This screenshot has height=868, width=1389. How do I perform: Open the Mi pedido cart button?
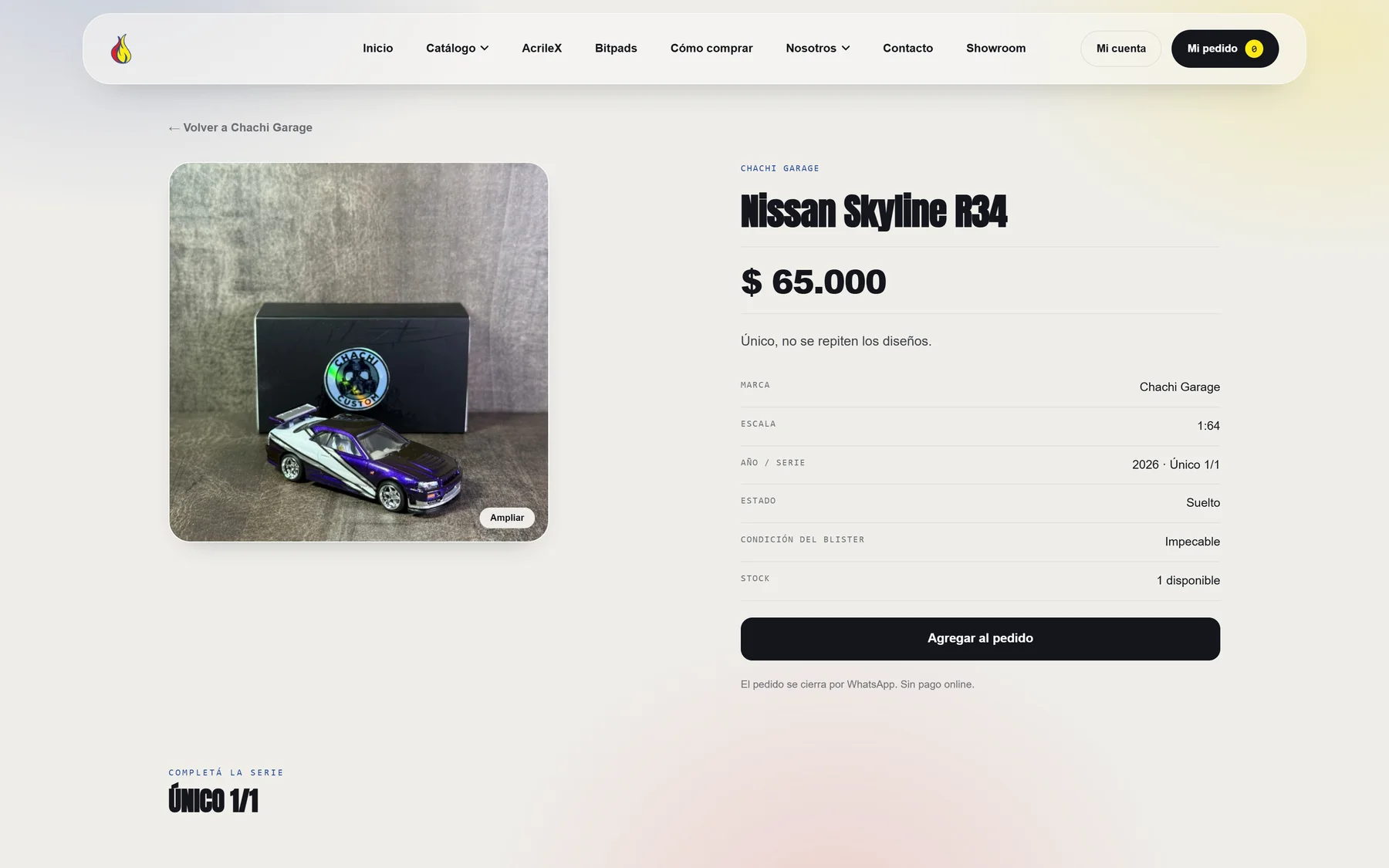(1225, 49)
